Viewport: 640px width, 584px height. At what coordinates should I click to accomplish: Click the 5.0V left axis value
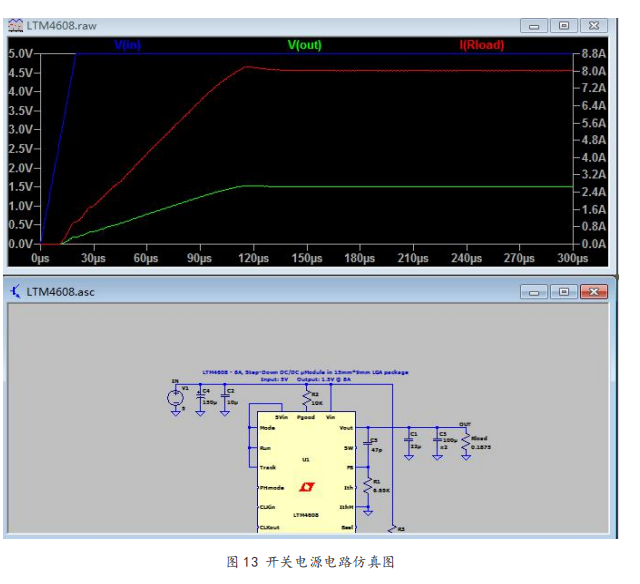(x=21, y=53)
